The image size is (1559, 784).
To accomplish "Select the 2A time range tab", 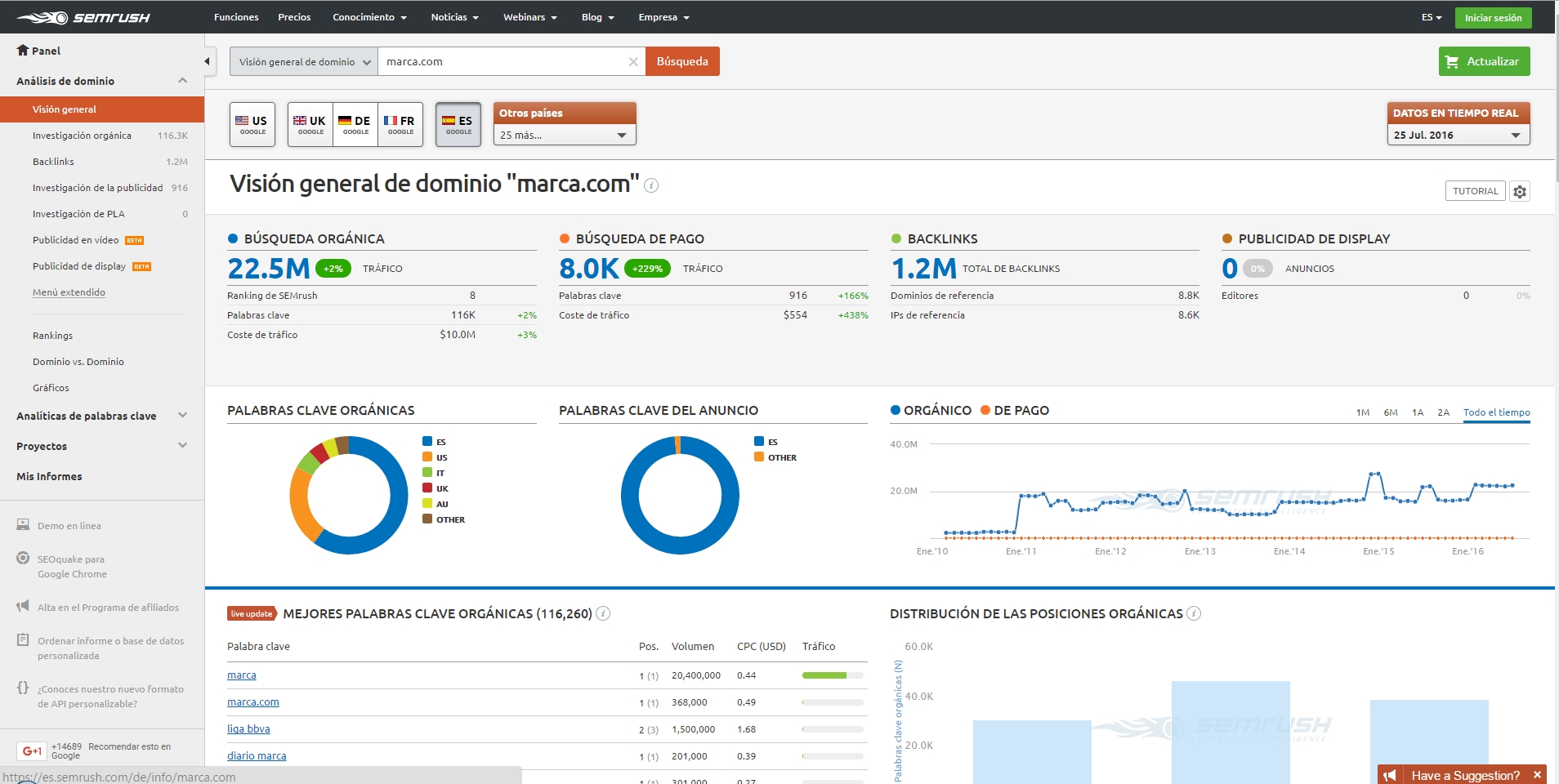I will [x=1444, y=412].
